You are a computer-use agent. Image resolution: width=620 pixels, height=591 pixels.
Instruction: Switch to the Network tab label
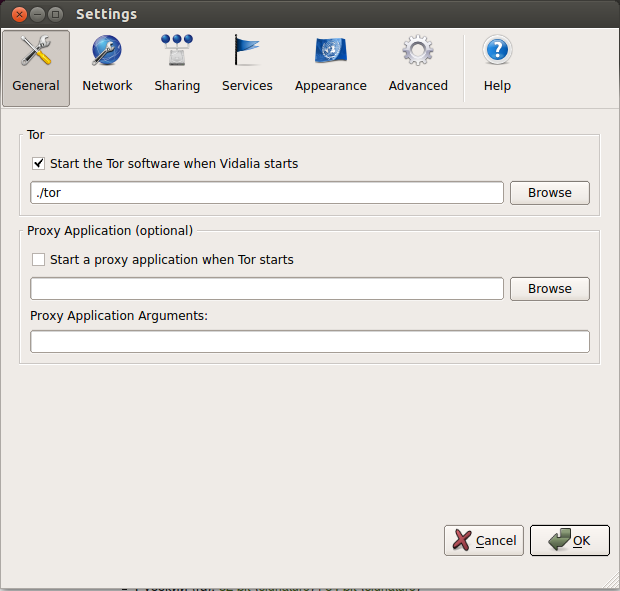(107, 85)
